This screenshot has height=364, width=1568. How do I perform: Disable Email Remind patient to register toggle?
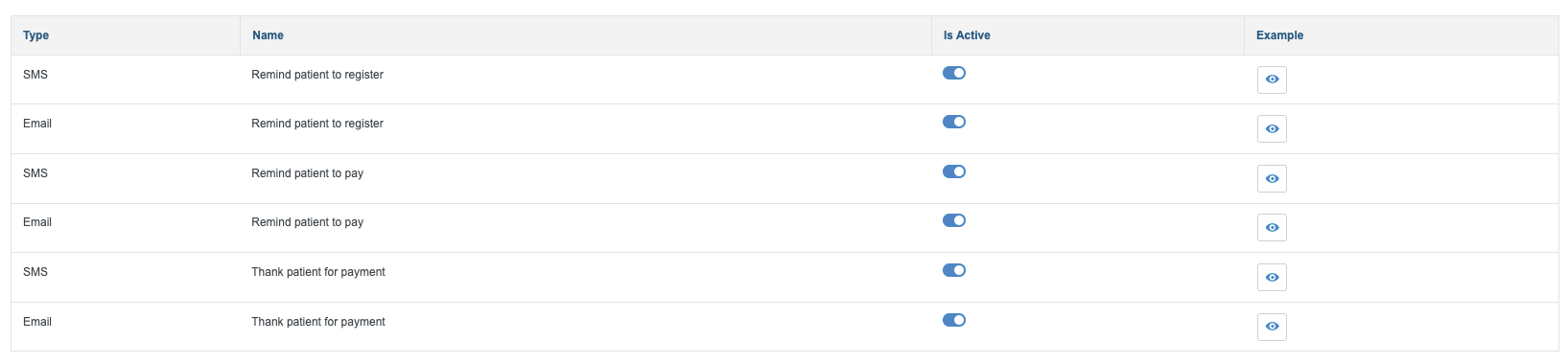954,122
